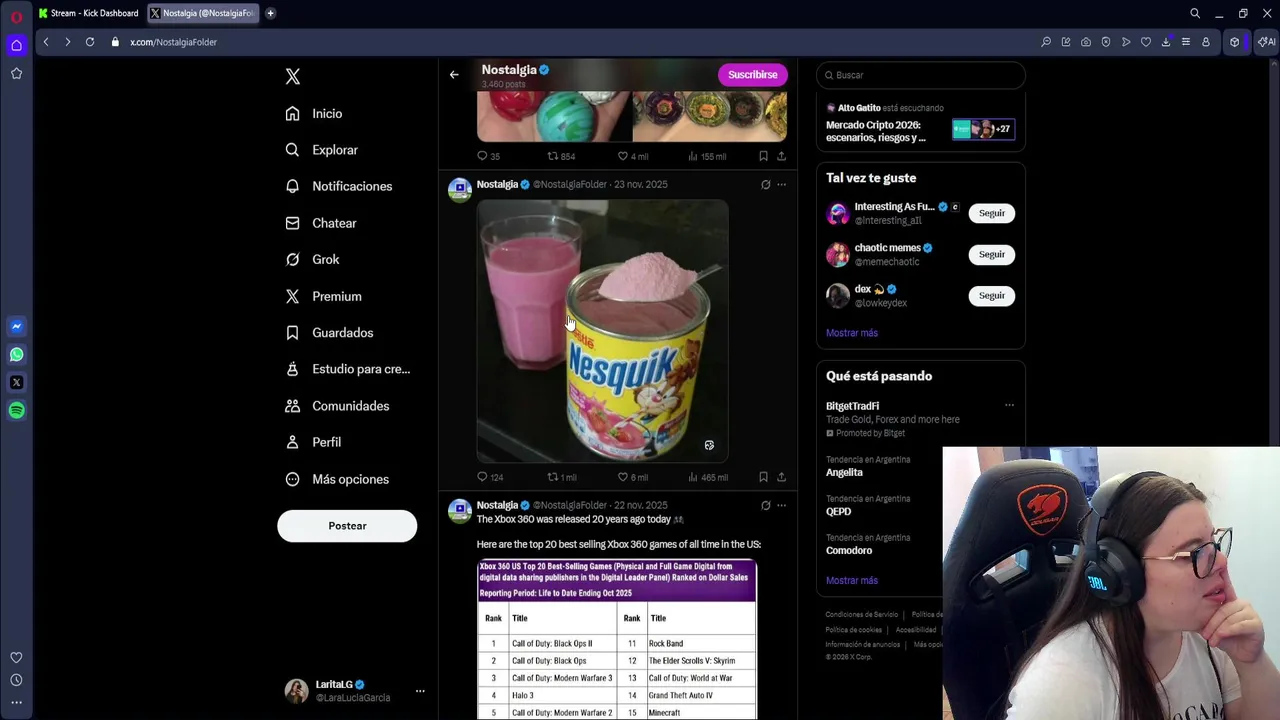Open the Nesquik strawberry milk image
The width and height of the screenshot is (1280, 720).
[602, 331]
